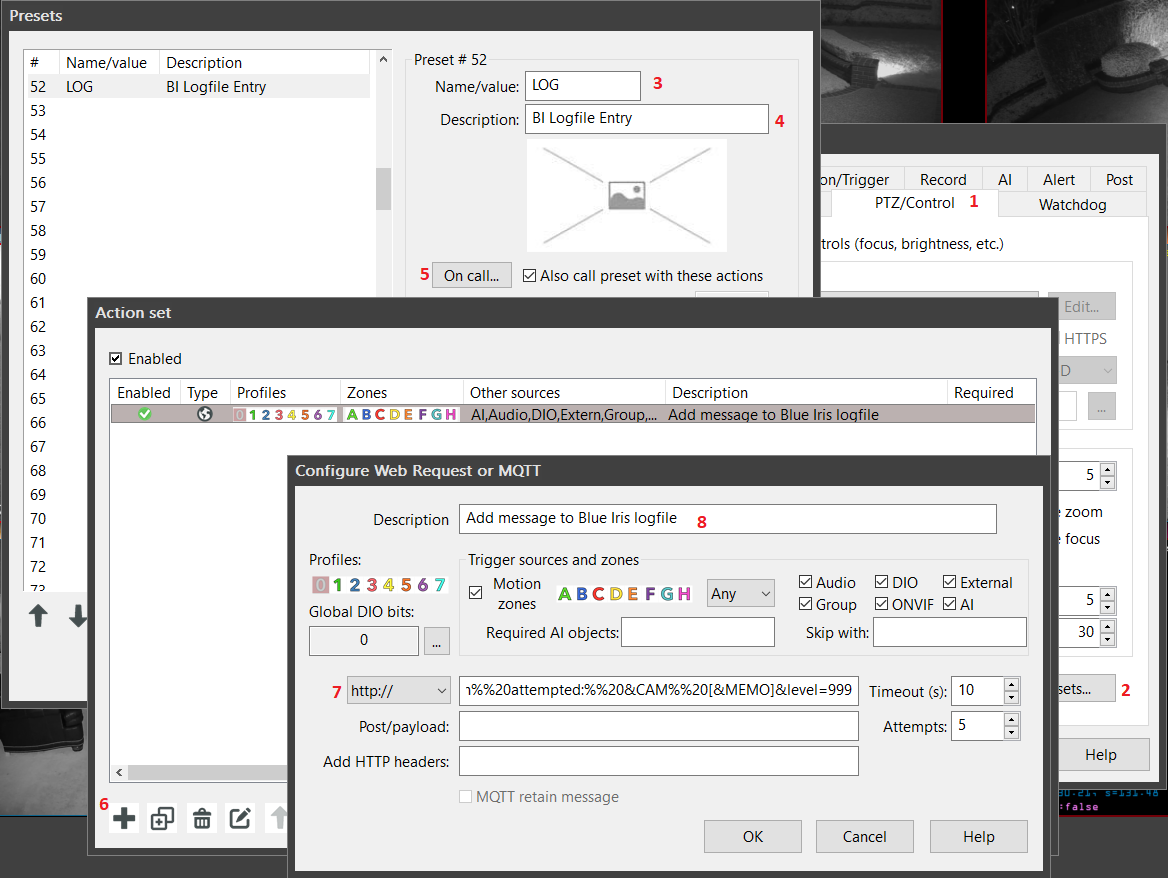Screen dimensions: 1168x878
Task: Disable the Motion zones checkbox
Action: click(476, 593)
